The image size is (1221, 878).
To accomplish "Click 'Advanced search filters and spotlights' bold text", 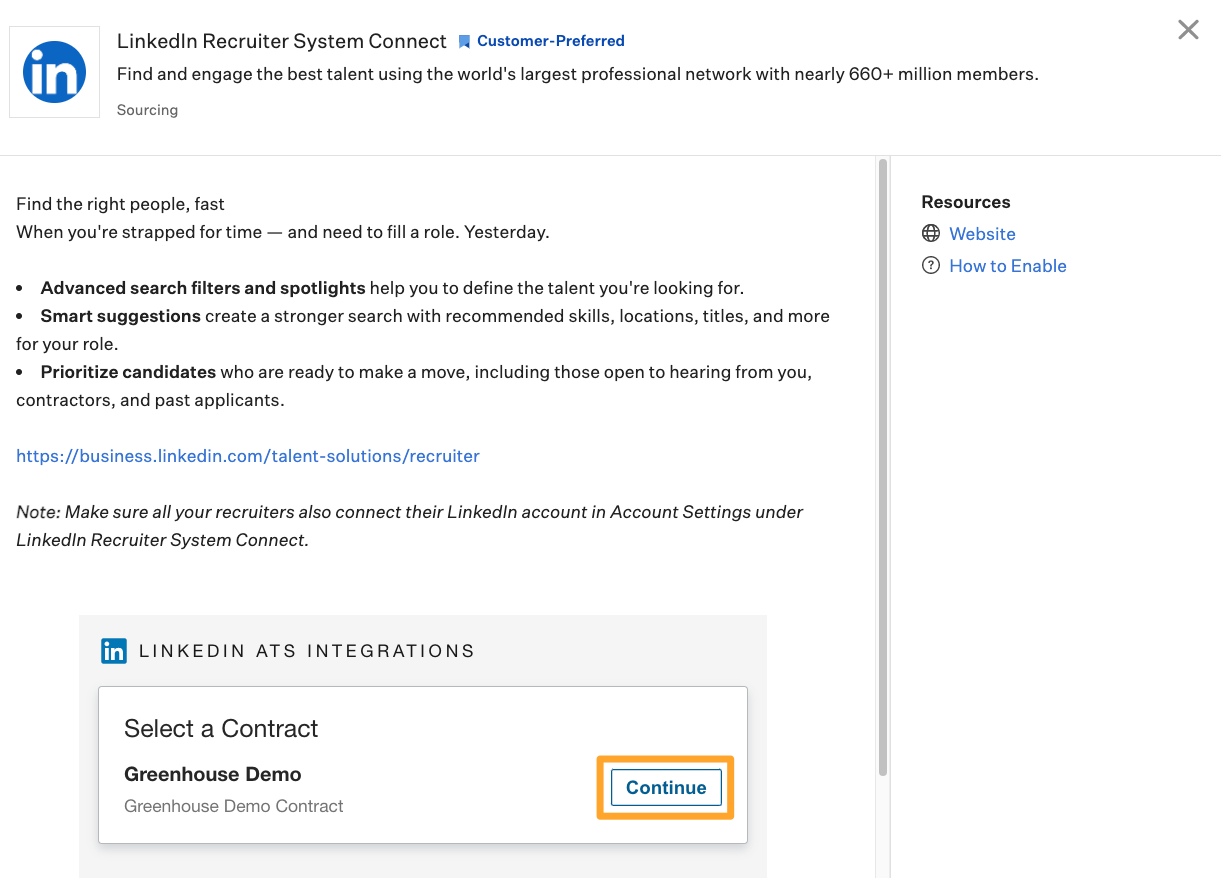I will pos(203,288).
